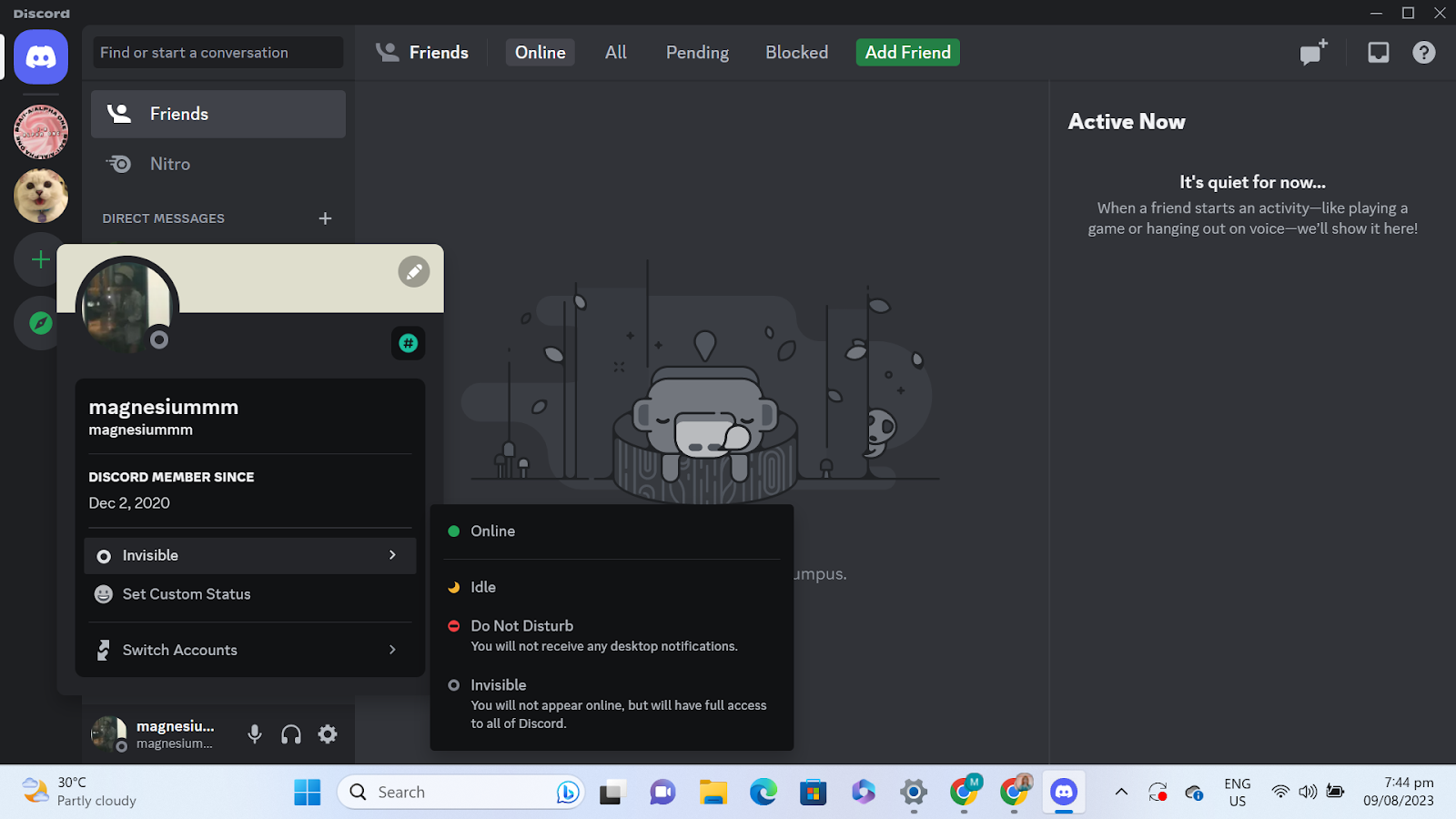Open the cat avatar server
The height and width of the screenshot is (819, 1456).
(41, 196)
